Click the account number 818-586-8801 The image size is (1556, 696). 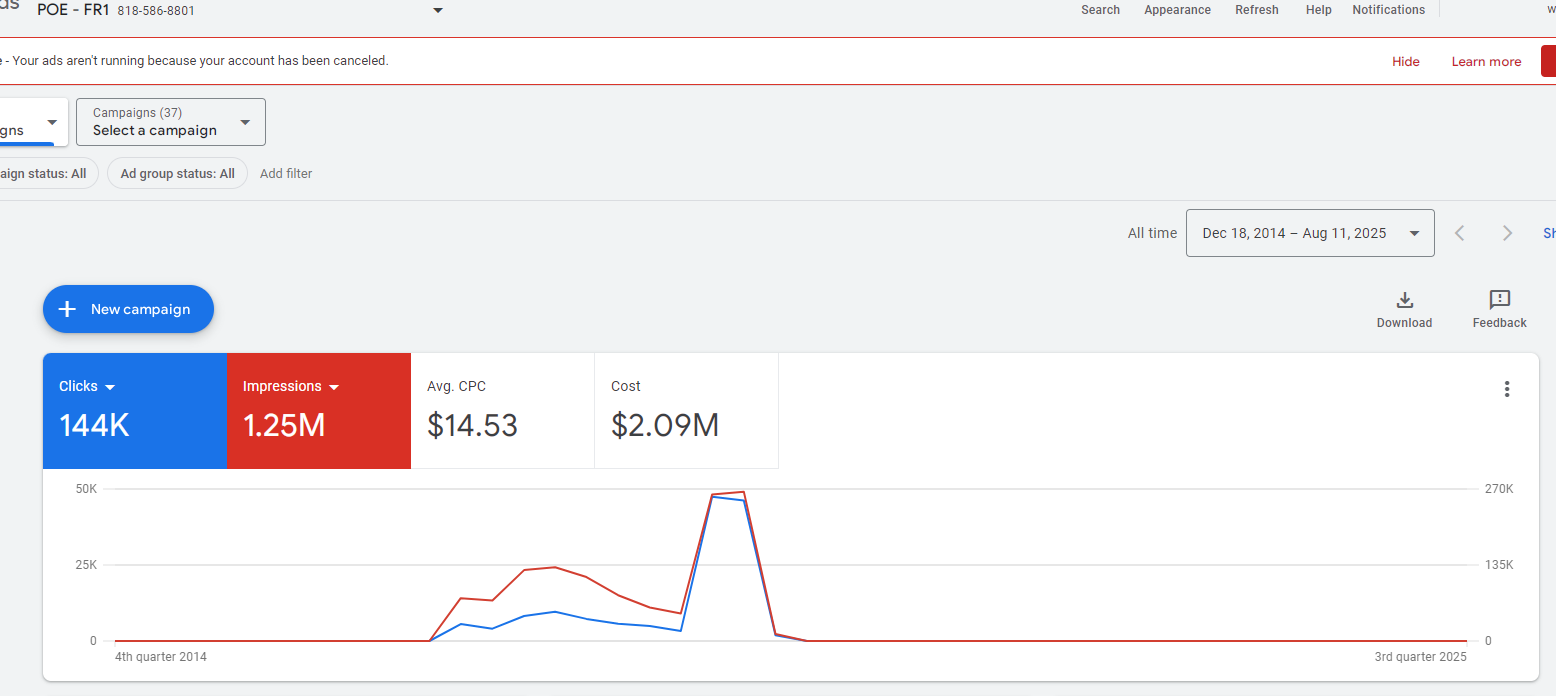click(x=156, y=11)
